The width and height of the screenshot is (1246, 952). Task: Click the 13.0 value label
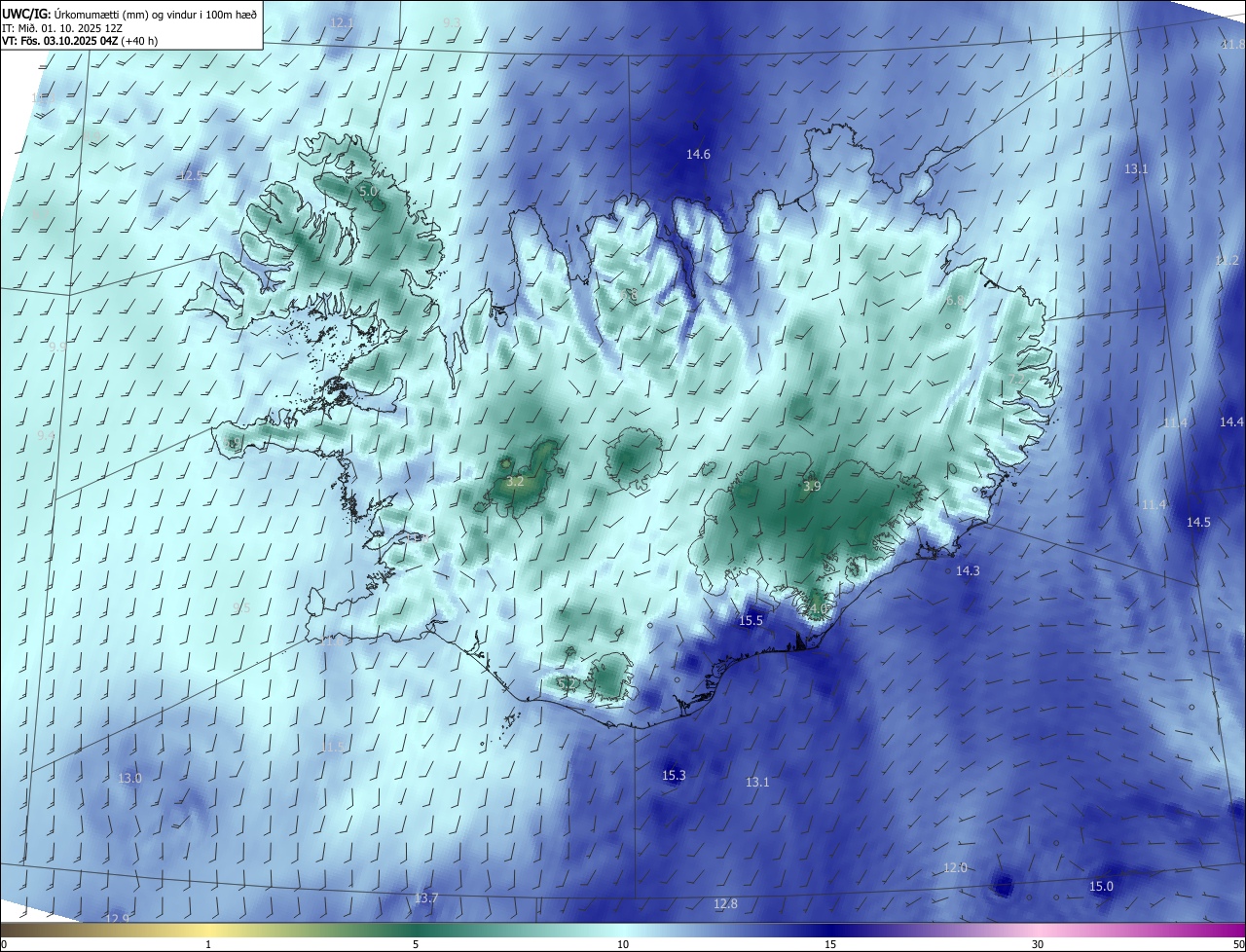coord(129,779)
